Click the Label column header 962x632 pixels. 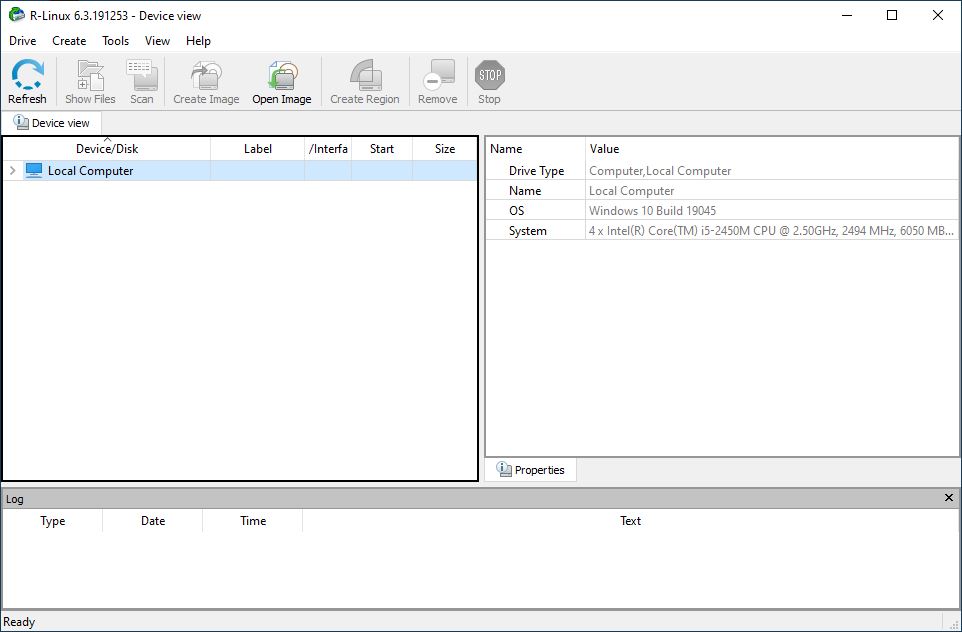click(x=258, y=148)
